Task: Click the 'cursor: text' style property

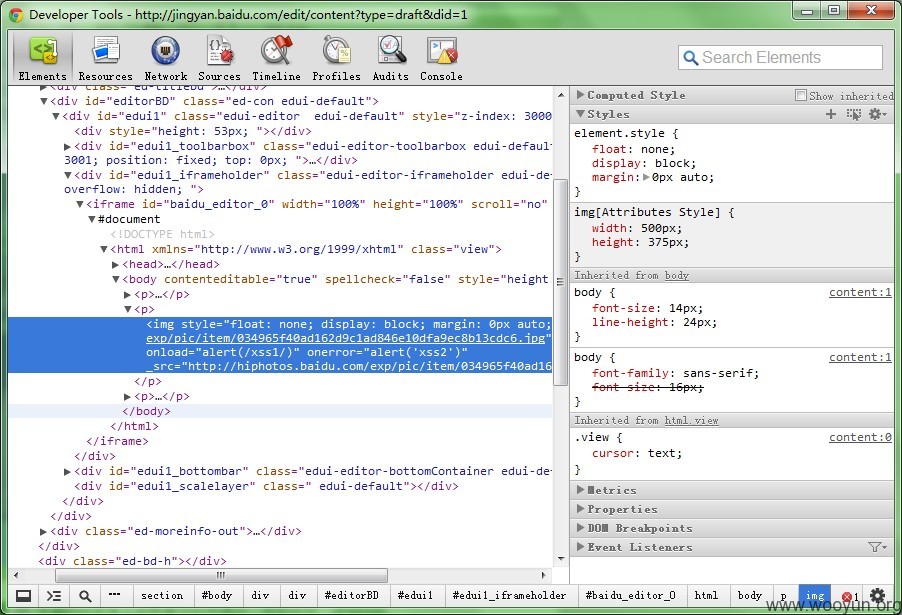Action: 637,453
